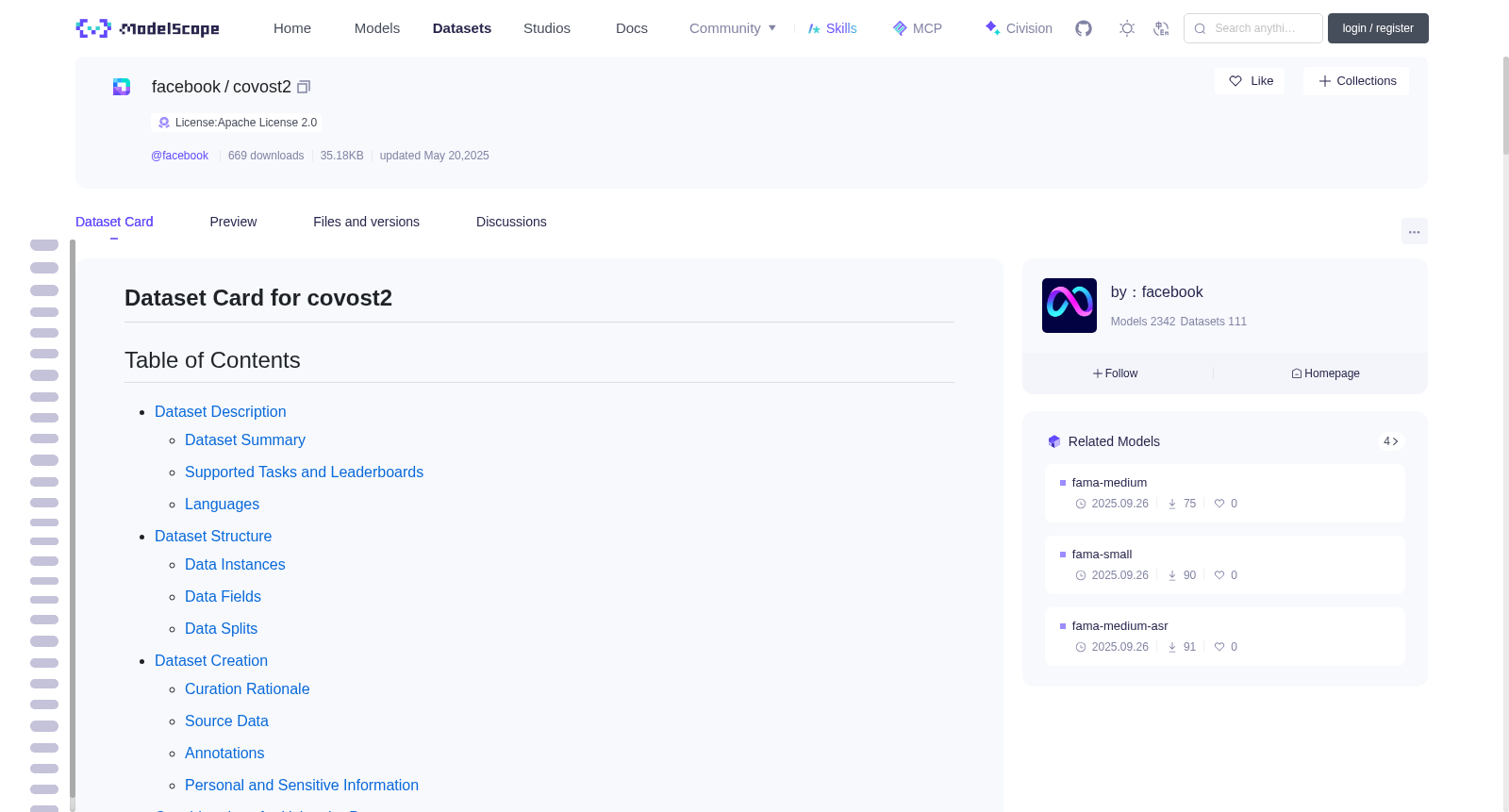This screenshot has width=1509, height=812.
Task: Open the fama-medium model card
Action: [1224, 492]
